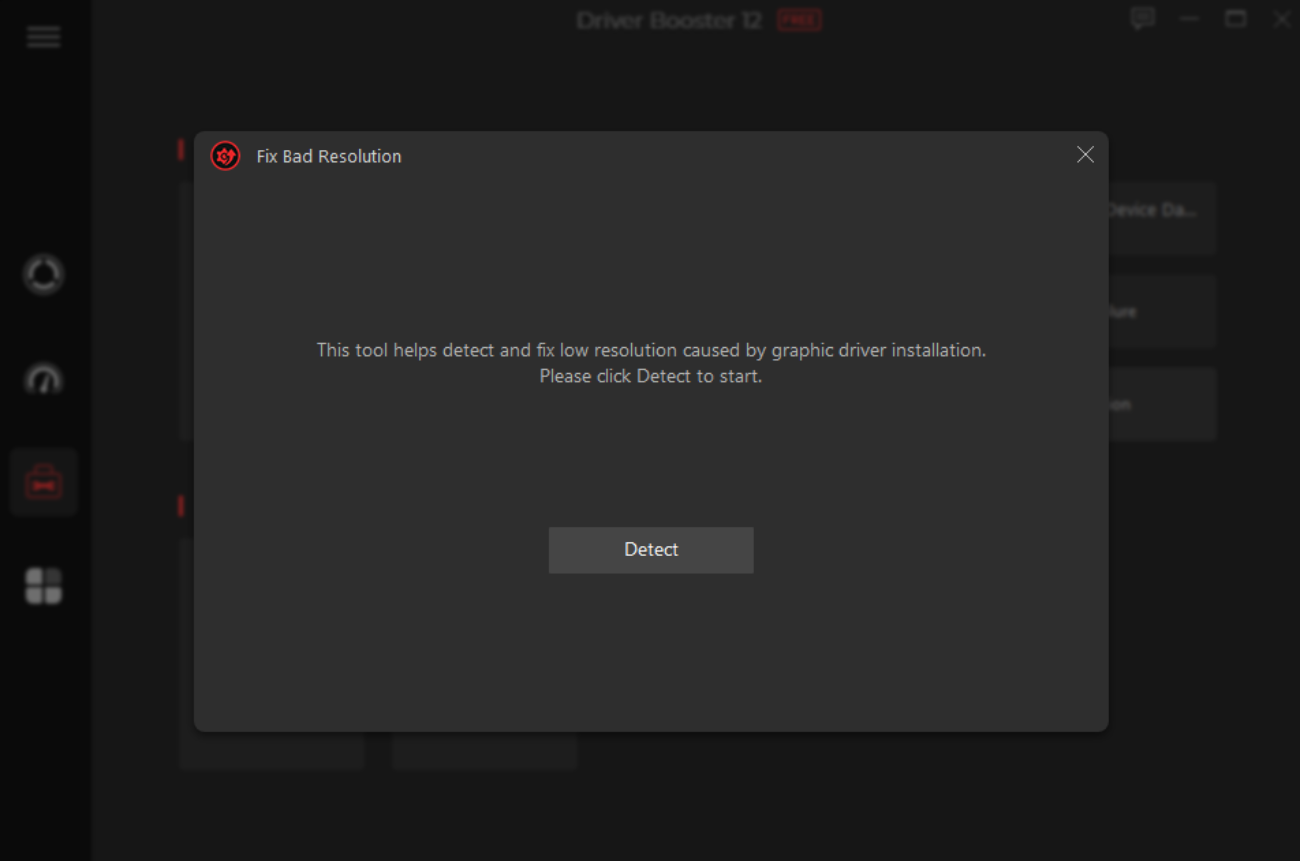The image size is (1300, 861).
Task: Open the hamburger menu at top left
Action: (x=43, y=37)
